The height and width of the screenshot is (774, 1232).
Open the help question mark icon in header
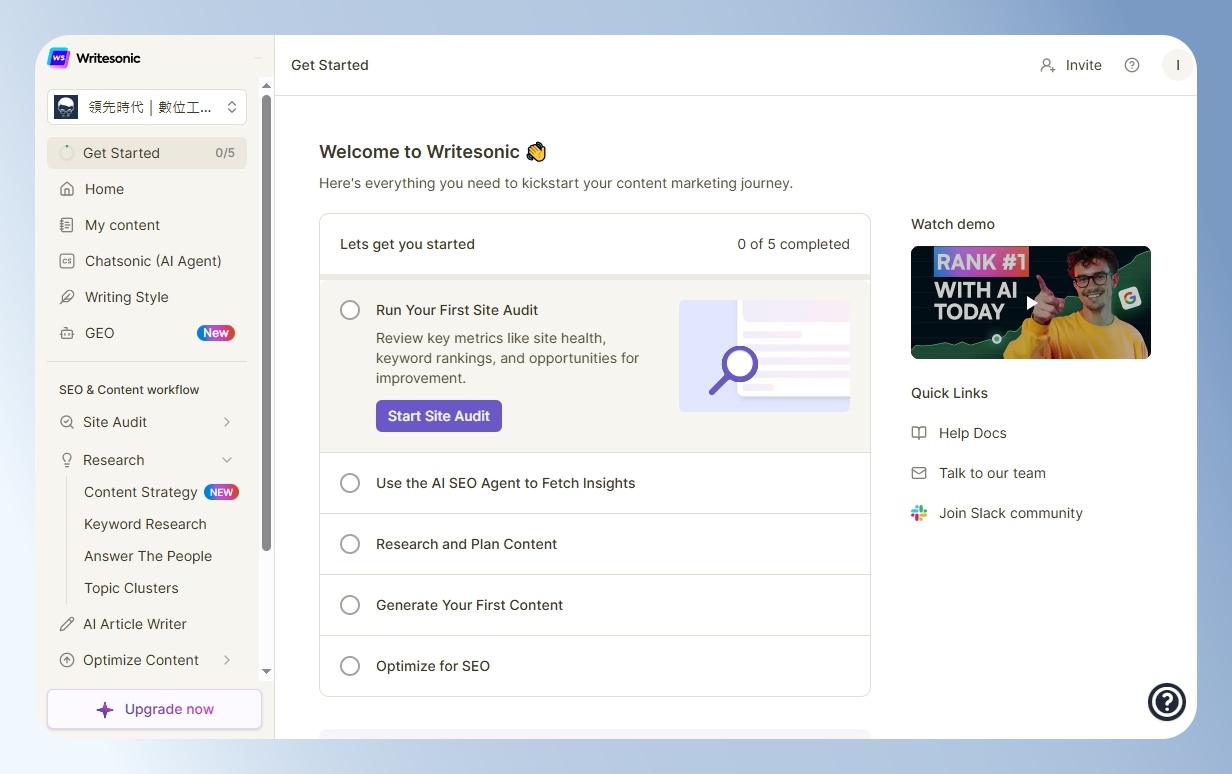pos(1132,65)
